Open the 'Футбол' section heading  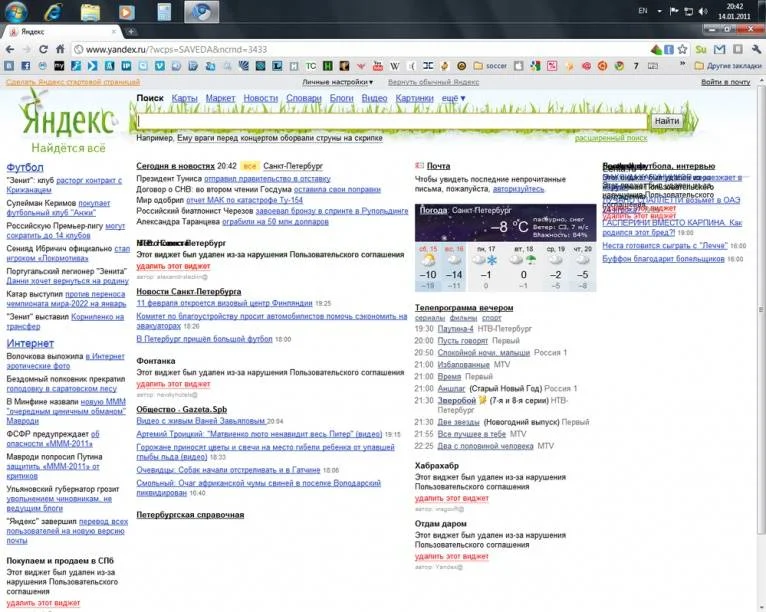pyautogui.click(x=25, y=167)
